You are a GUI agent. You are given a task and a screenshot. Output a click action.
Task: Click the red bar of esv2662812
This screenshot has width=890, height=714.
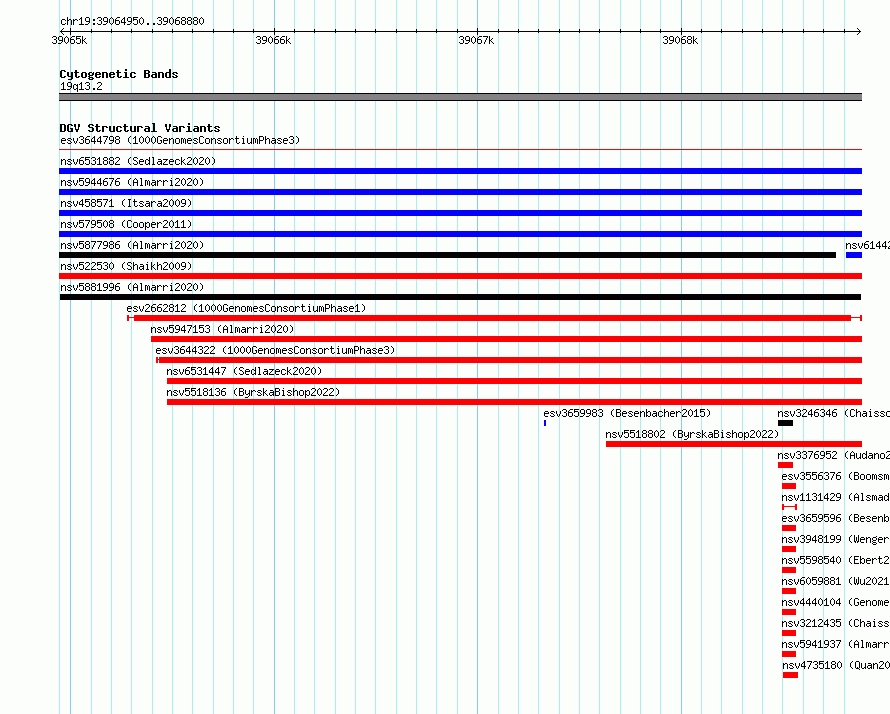pyautogui.click(x=494, y=318)
